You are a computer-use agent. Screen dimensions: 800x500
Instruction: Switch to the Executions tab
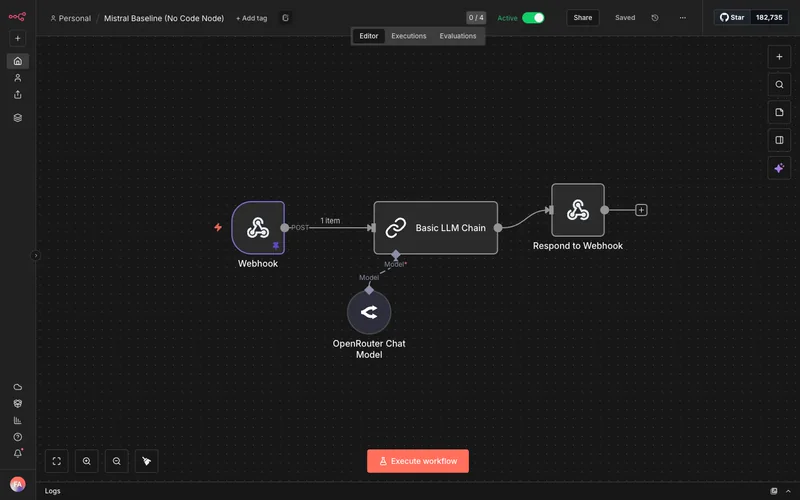point(409,36)
